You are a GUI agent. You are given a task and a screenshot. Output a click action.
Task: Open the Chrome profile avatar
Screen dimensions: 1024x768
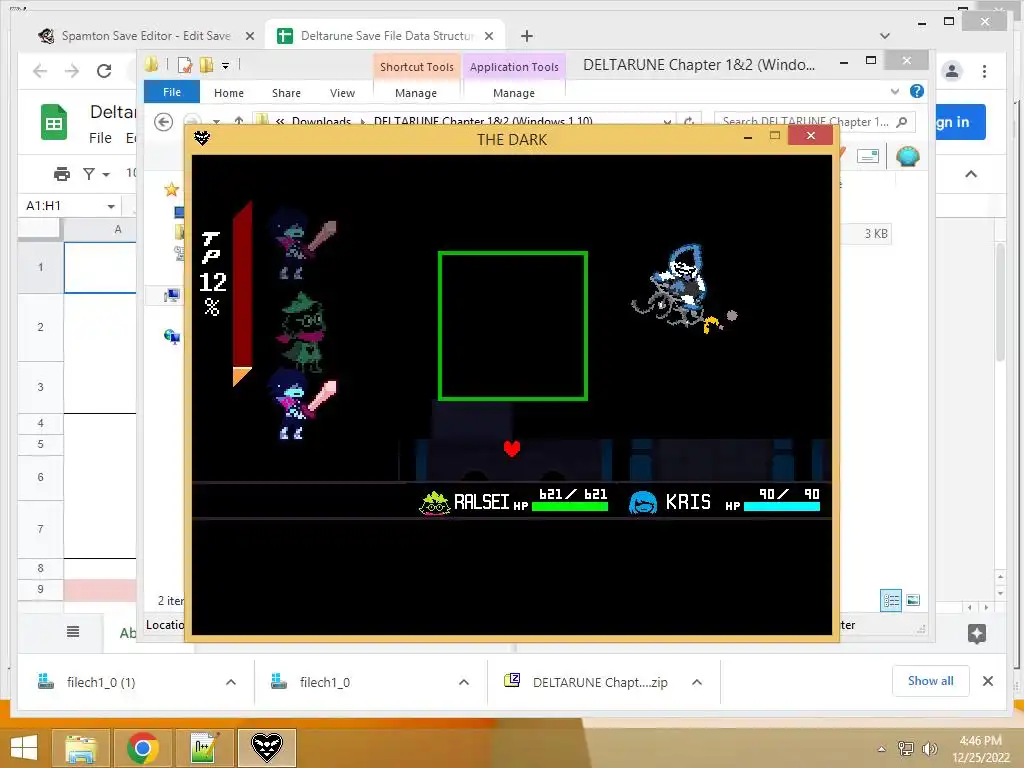(952, 71)
